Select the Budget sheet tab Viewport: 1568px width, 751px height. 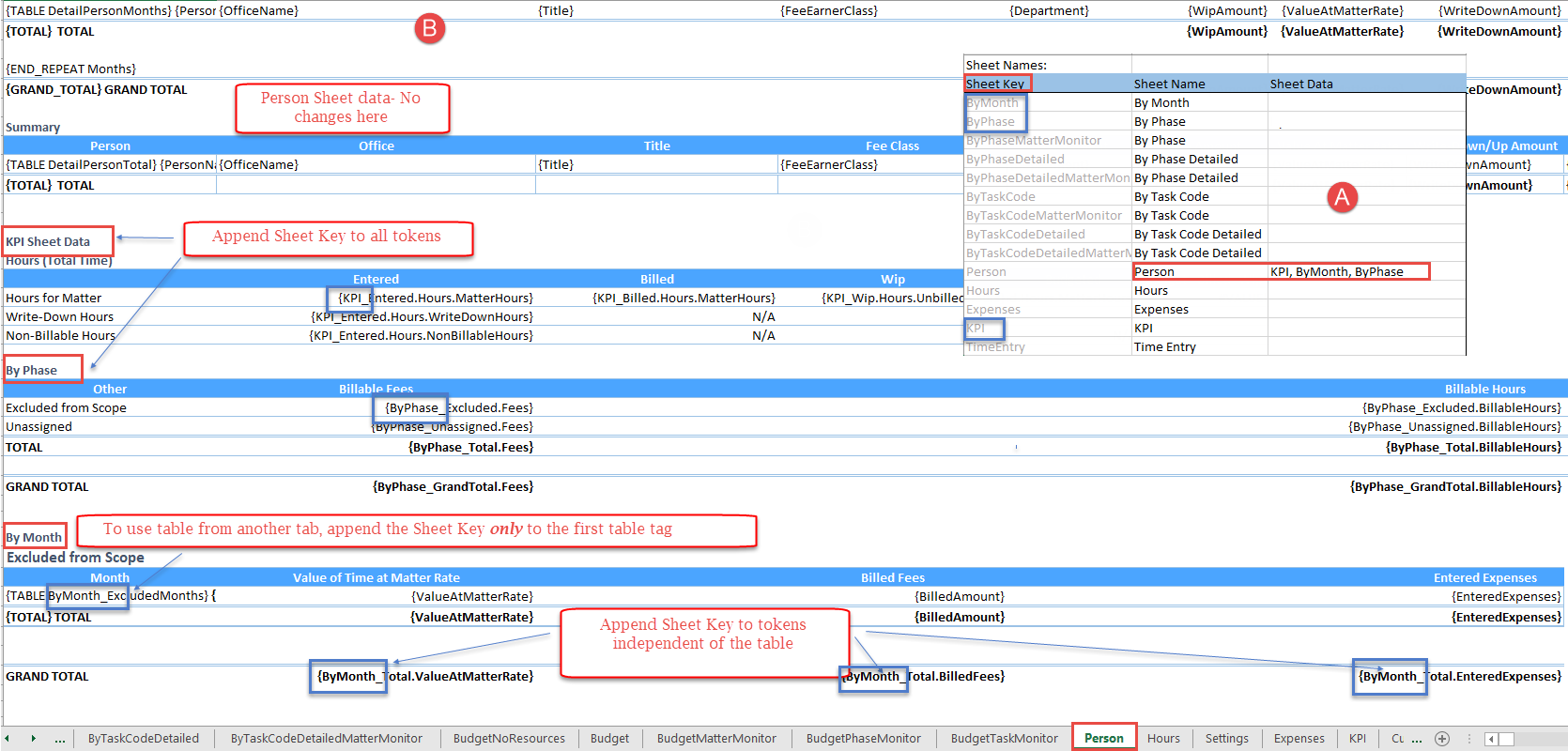coord(609,739)
